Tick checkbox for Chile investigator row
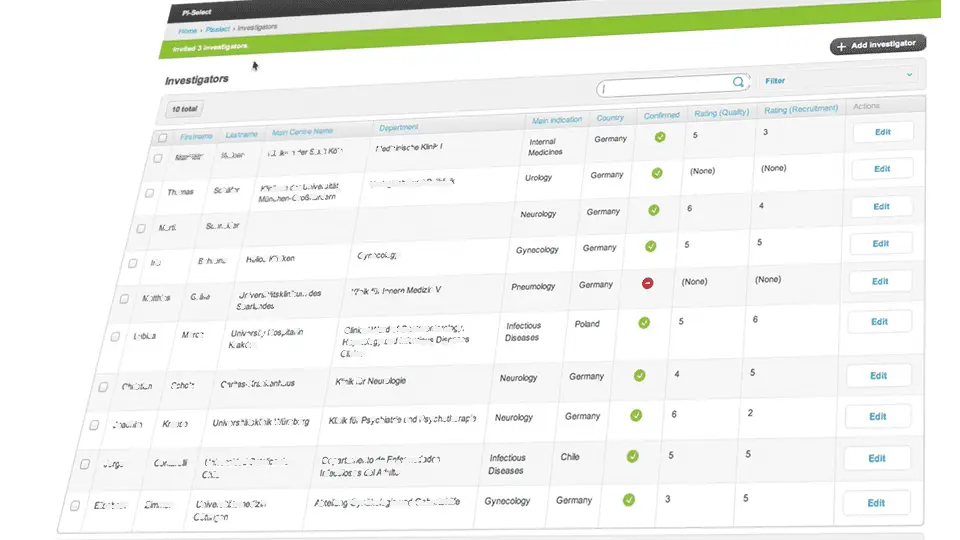The height and width of the screenshot is (540, 960). (x=84, y=464)
